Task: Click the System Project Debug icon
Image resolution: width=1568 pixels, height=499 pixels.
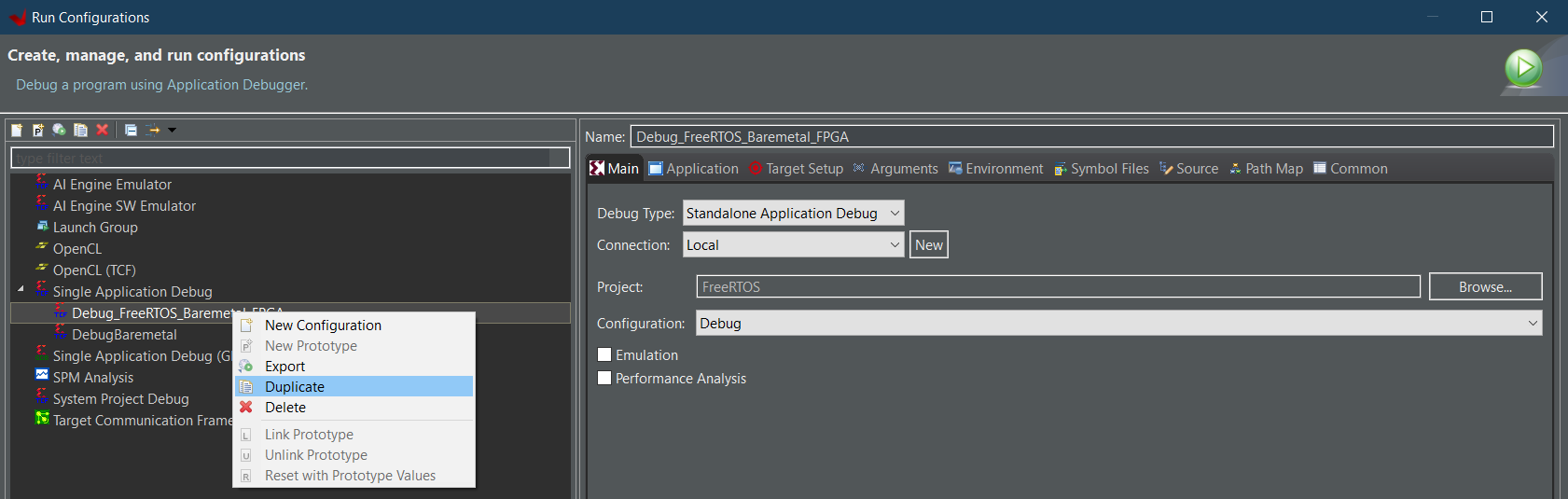Action: (42, 398)
